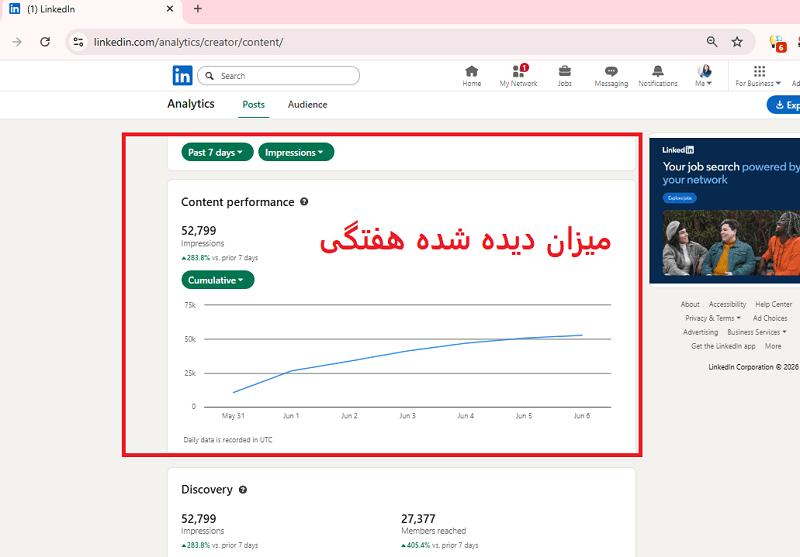Bookmark this page with star icon
This screenshot has height=557, width=800.
coord(737,42)
